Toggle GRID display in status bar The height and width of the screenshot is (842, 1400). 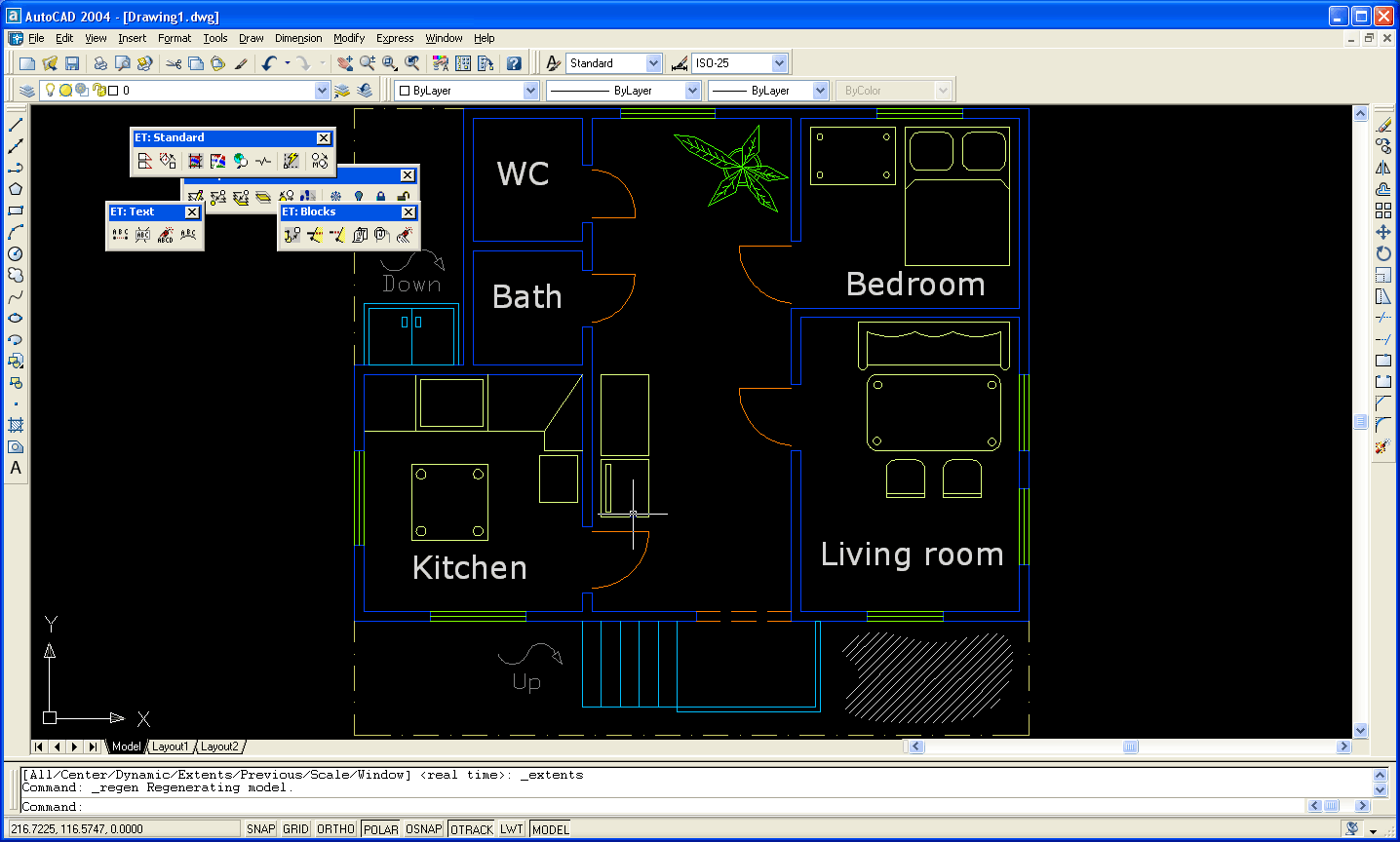295,829
